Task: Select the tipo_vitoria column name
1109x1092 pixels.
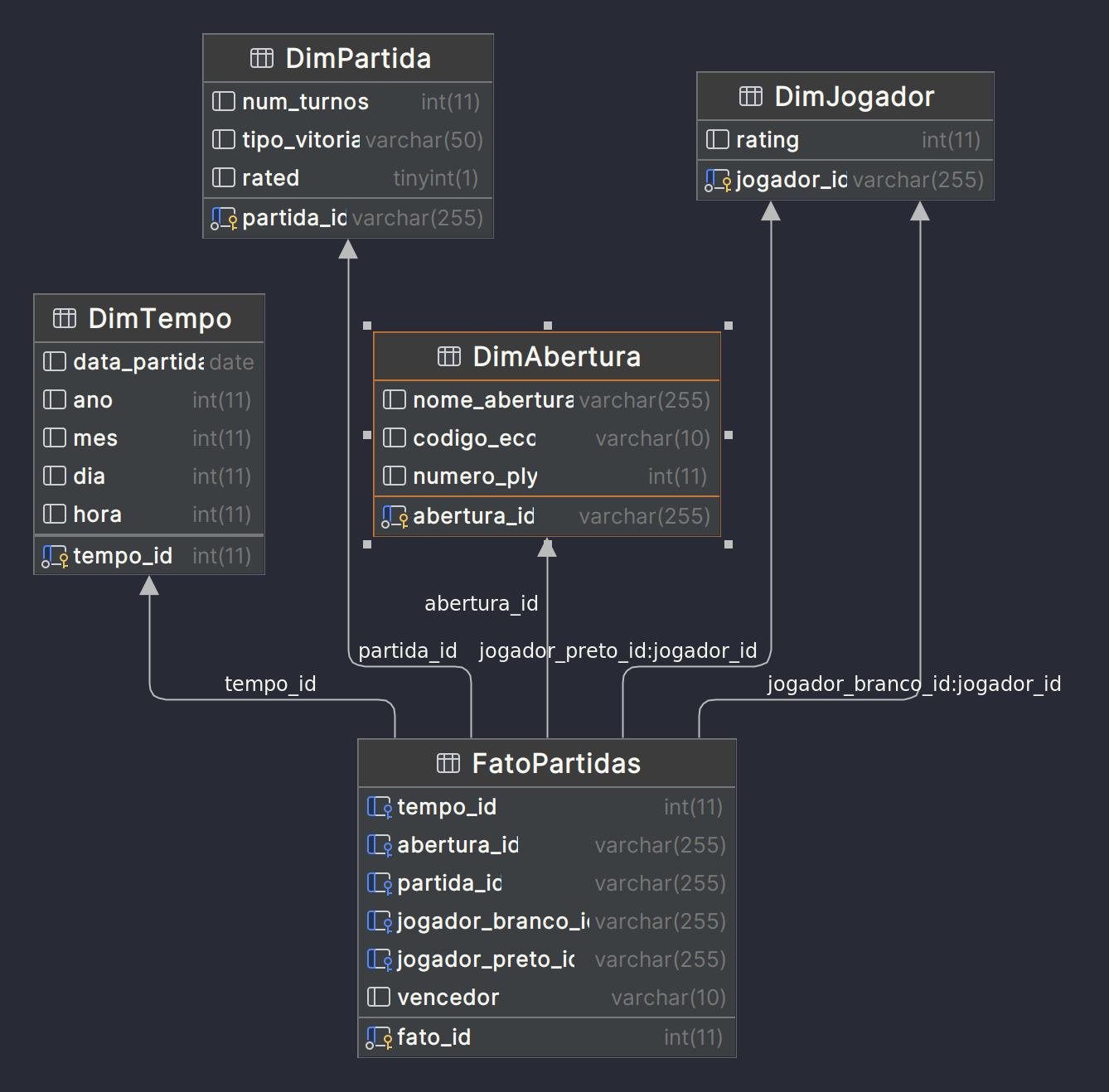Action: coord(301,140)
